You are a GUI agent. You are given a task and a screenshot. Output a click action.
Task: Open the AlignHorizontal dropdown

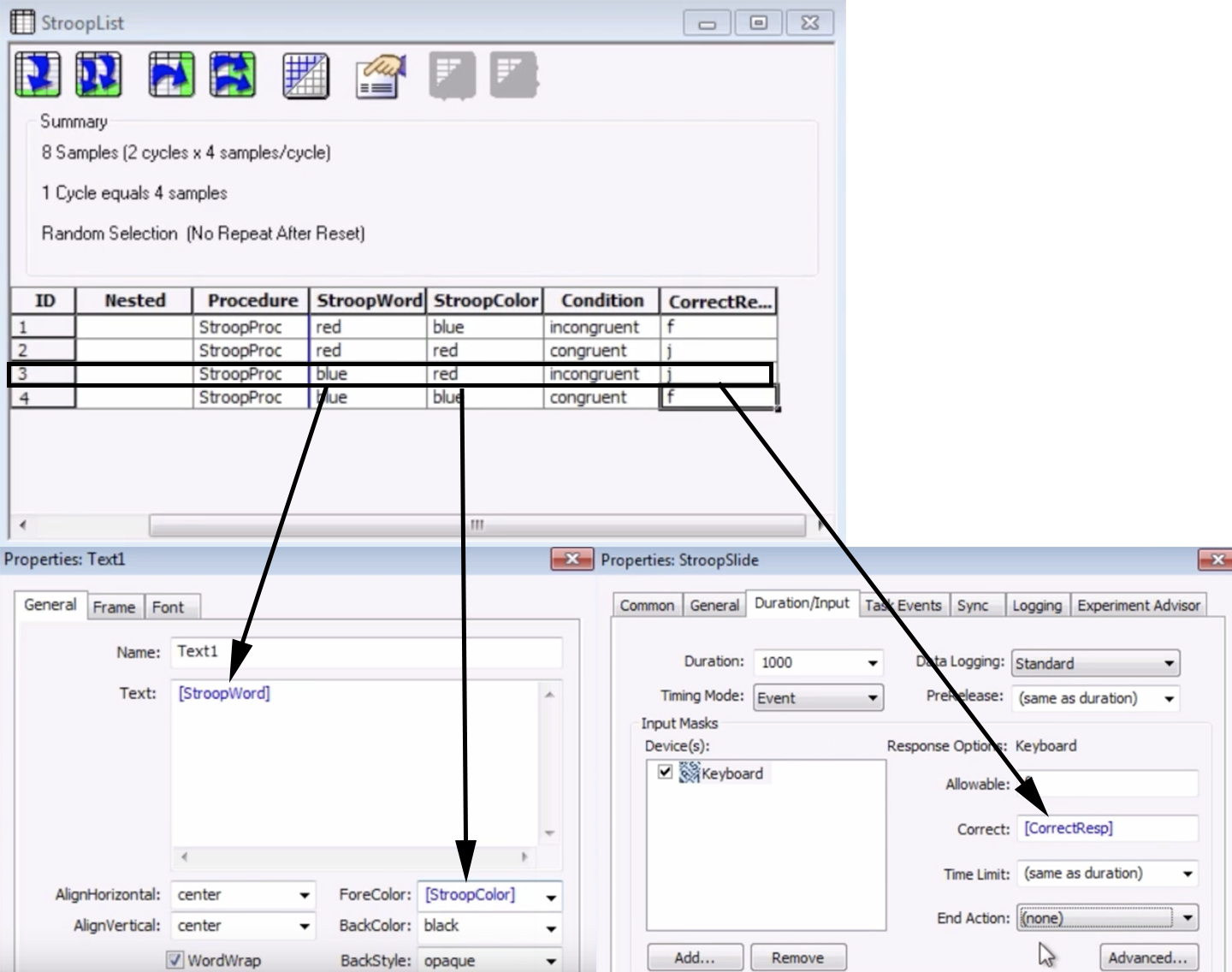[x=304, y=896]
